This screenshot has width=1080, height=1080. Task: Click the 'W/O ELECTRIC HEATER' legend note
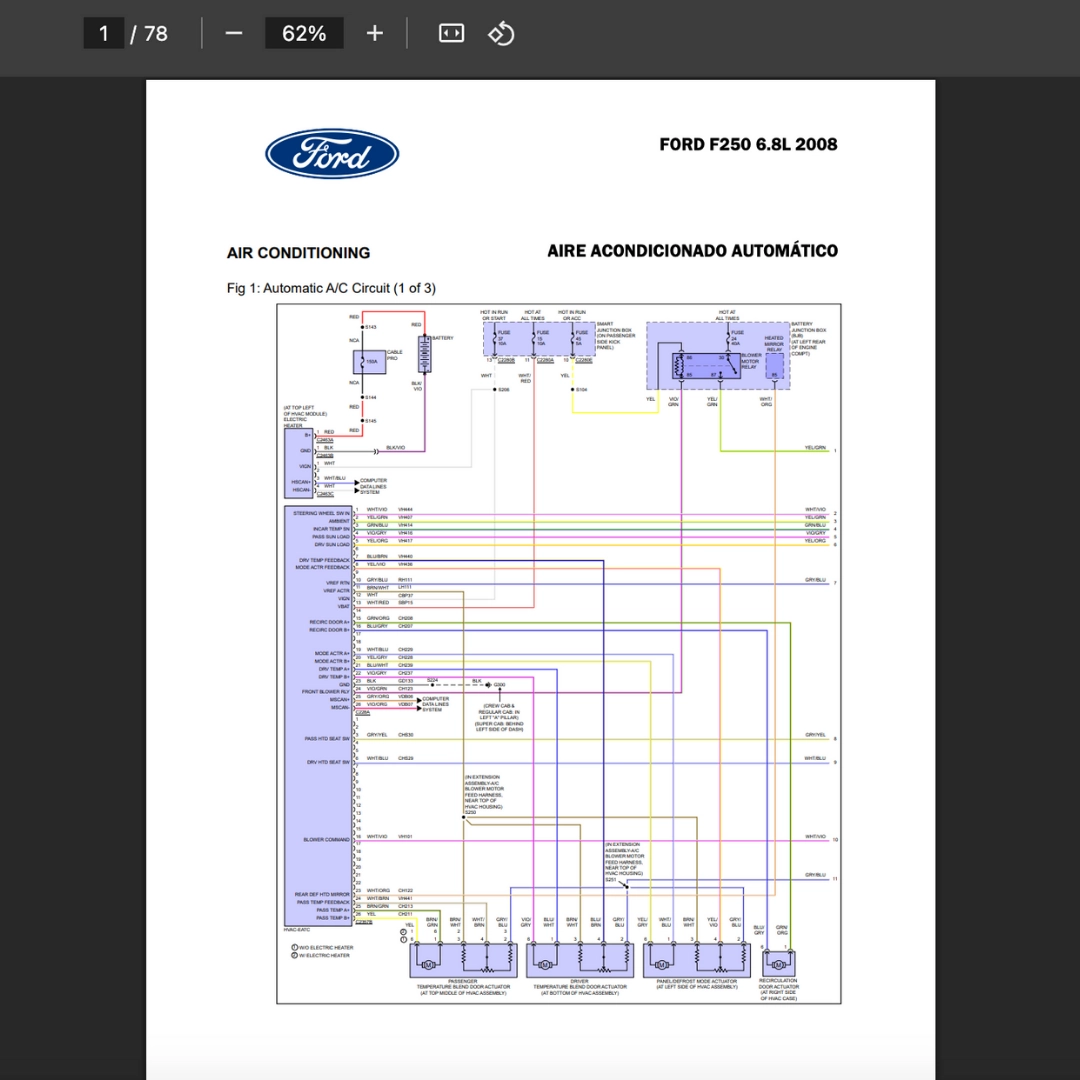(x=322, y=948)
